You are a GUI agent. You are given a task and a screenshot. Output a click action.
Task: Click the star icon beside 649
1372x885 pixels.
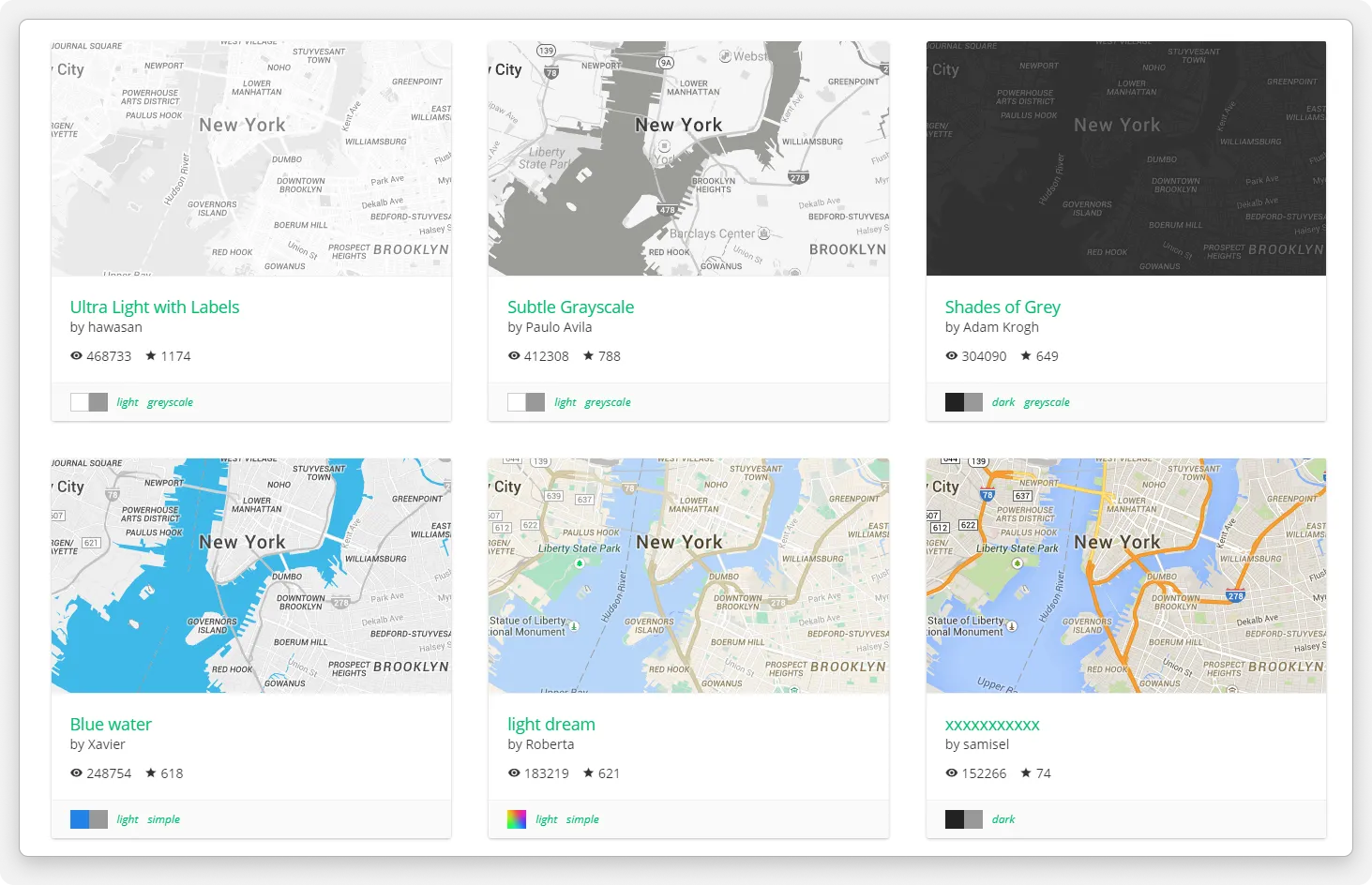[1026, 356]
